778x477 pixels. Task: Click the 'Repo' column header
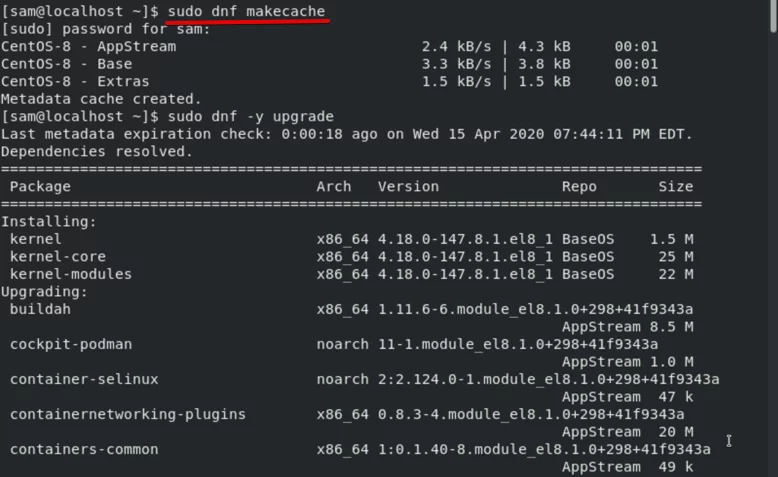tap(579, 187)
